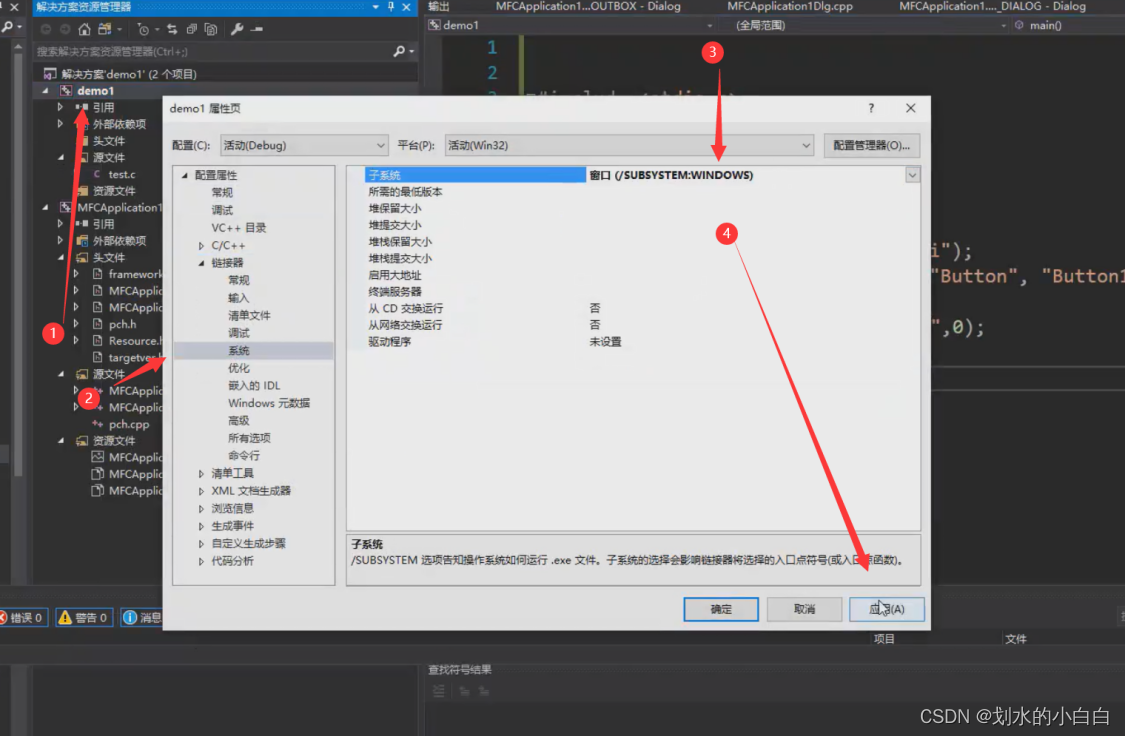Click the Solution Explorer left vertical scrollbar
The height and width of the screenshot is (736, 1125).
(18, 258)
